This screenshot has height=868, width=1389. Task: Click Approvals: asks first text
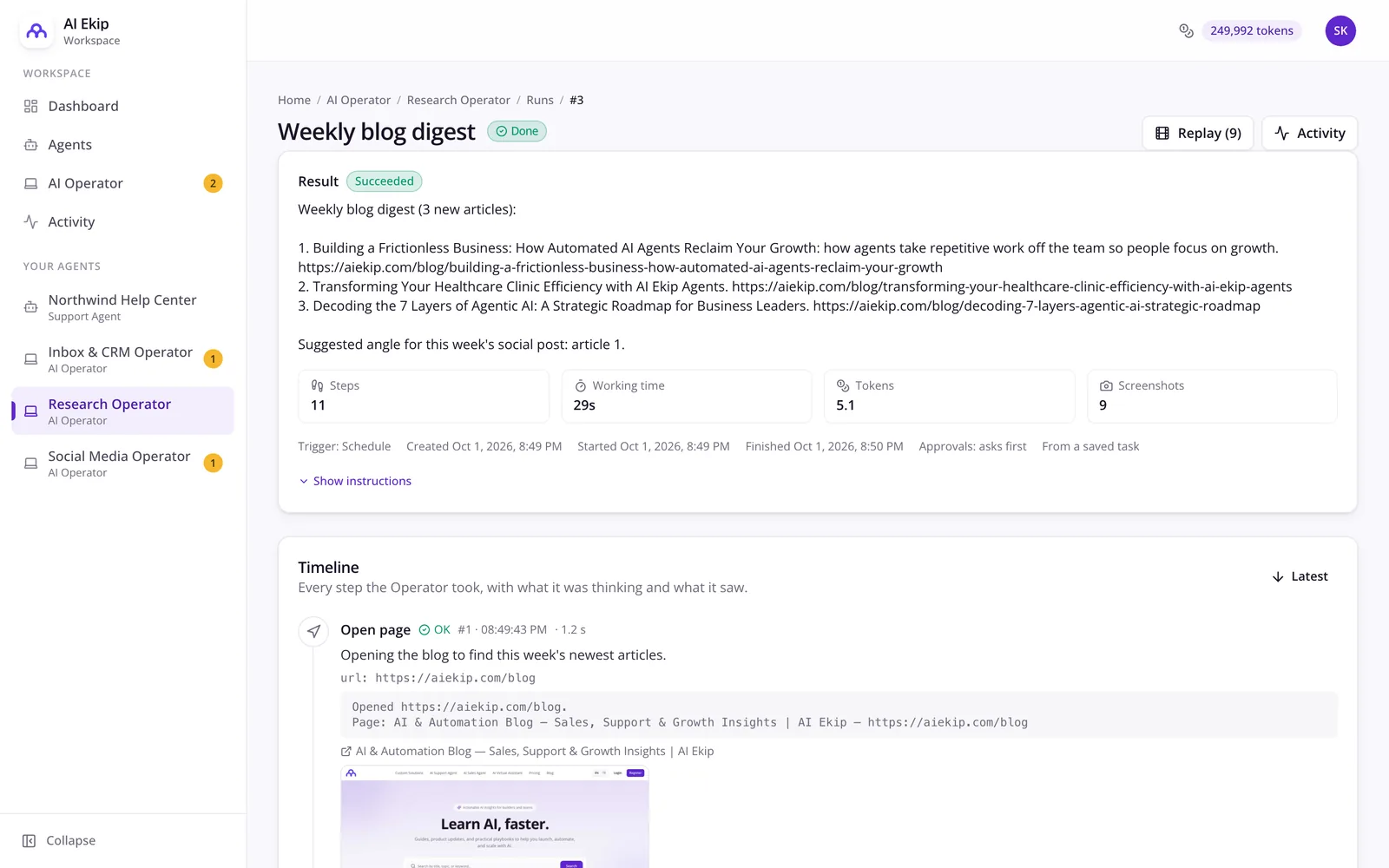(972, 447)
